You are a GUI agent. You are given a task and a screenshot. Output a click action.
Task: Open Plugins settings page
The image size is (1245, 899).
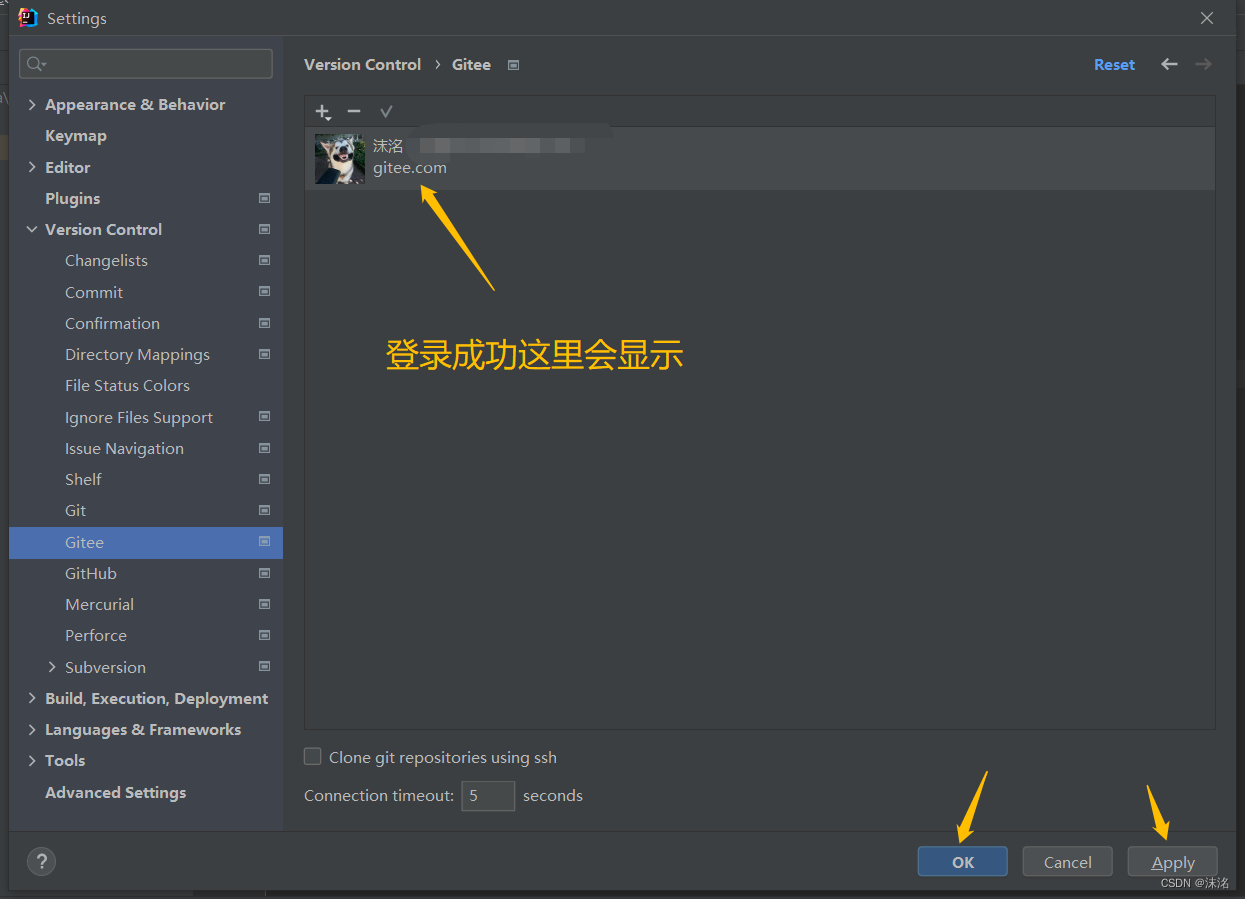coord(73,198)
